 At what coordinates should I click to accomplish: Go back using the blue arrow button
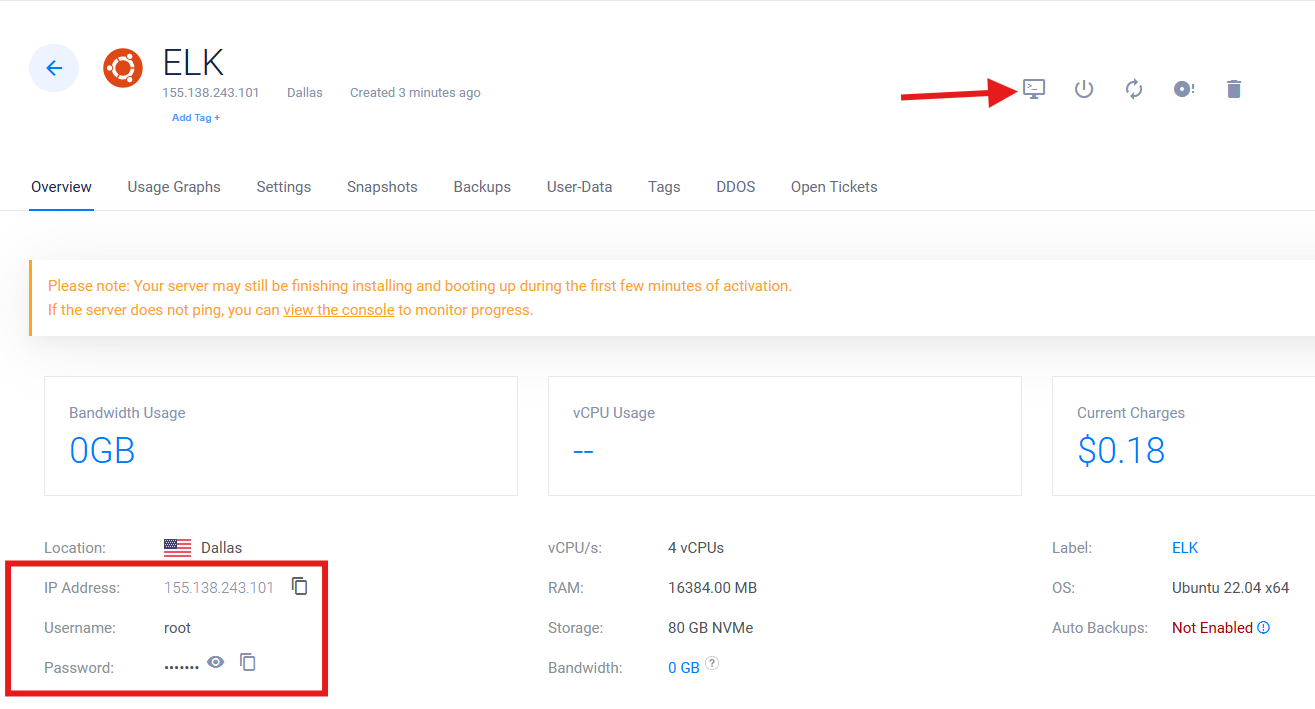pos(54,68)
